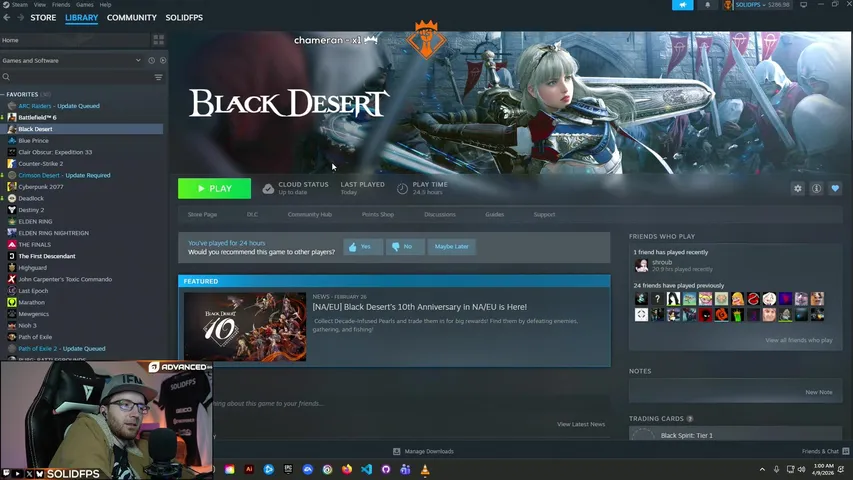Image resolution: width=853 pixels, height=480 pixels.
Task: Click the Trading Cards help question mark
Action: tap(690, 419)
